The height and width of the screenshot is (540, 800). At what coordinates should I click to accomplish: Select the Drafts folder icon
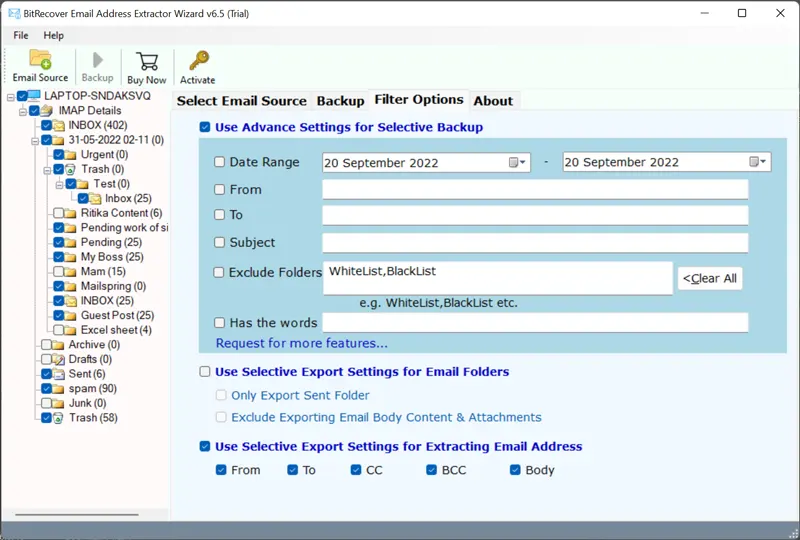(59, 359)
